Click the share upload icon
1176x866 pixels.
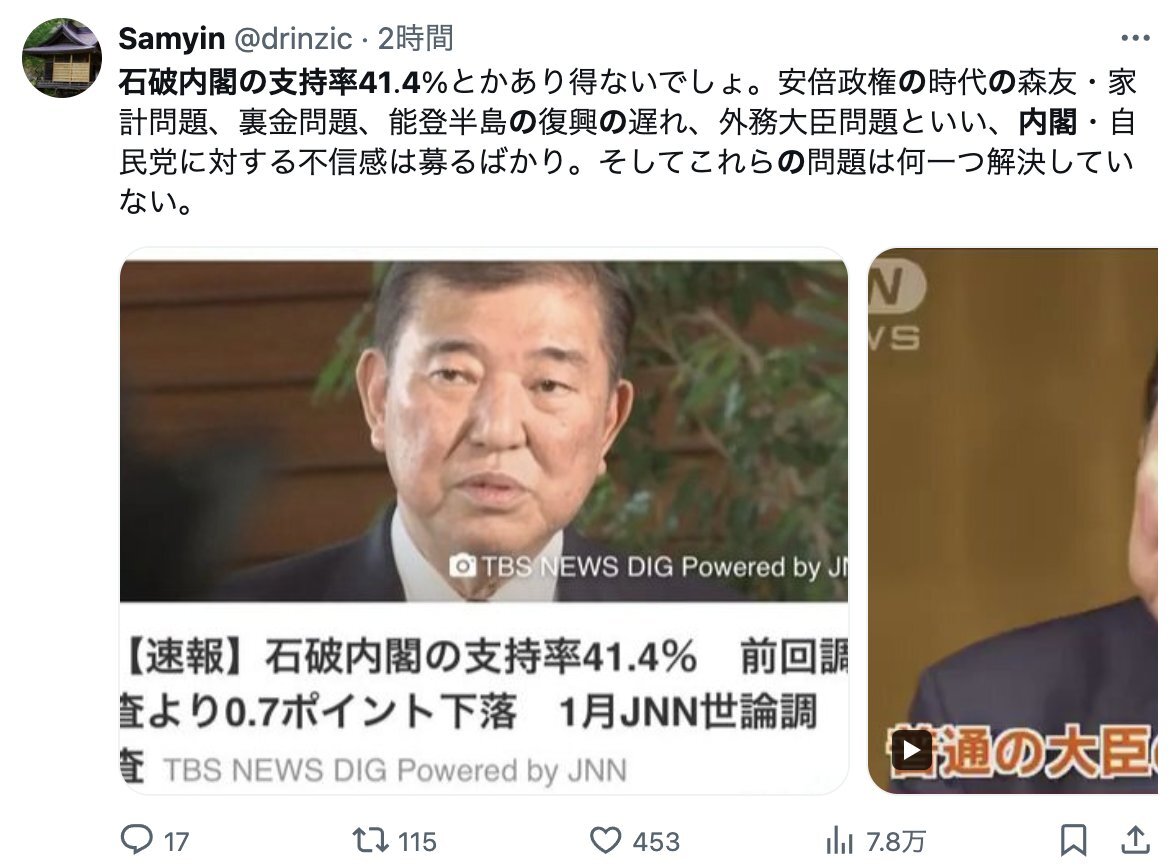[1136, 840]
